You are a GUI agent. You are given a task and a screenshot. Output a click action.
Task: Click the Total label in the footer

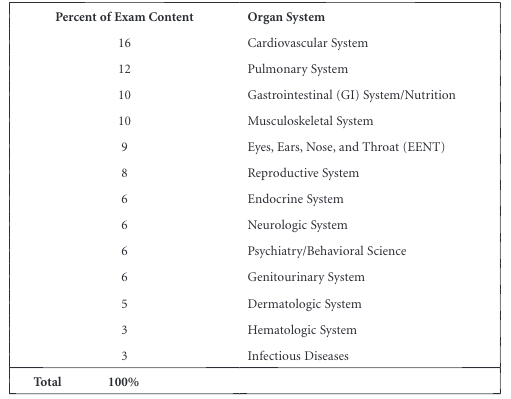pos(47,382)
